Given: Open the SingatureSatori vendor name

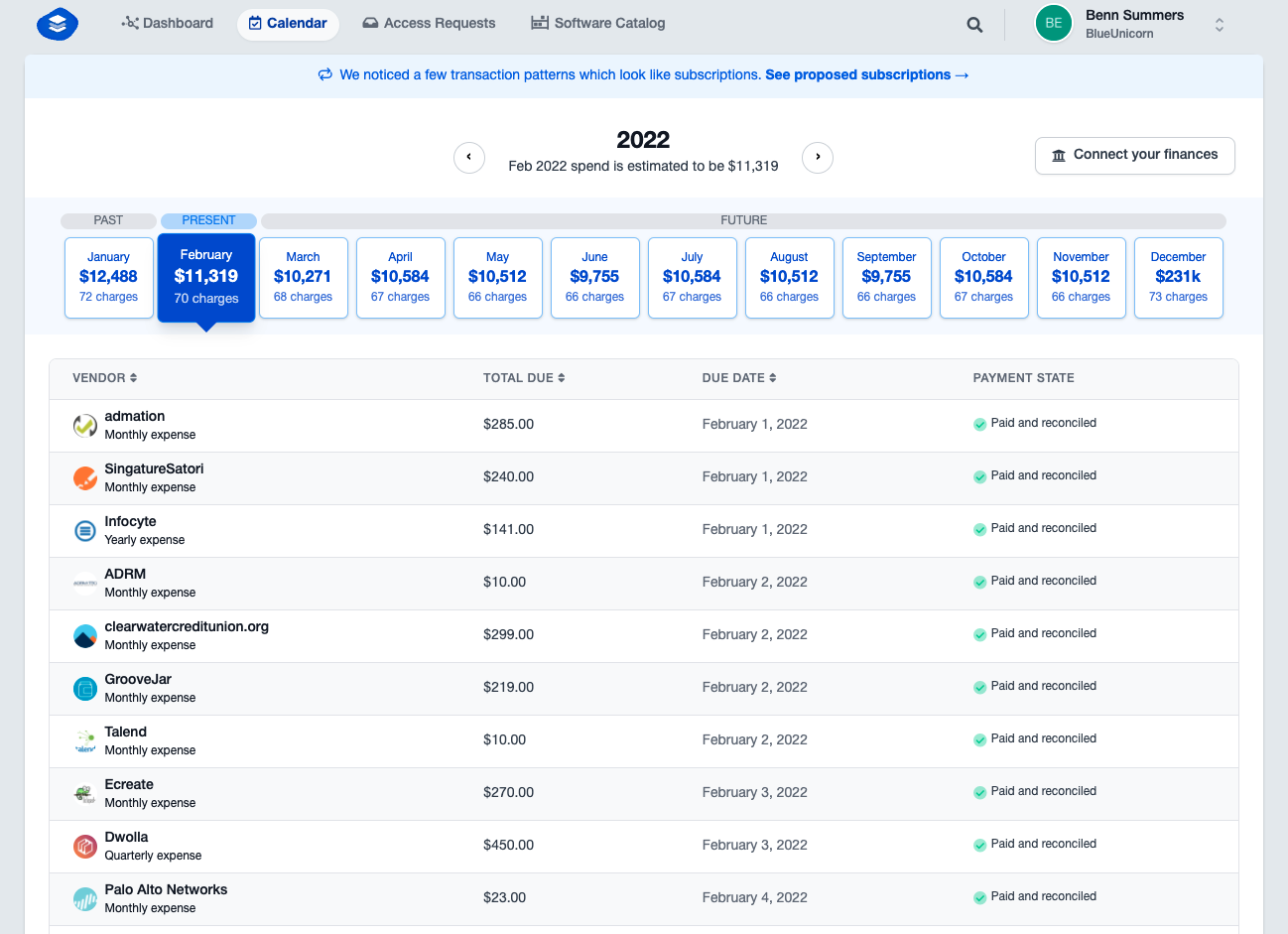Looking at the screenshot, I should 154,468.
